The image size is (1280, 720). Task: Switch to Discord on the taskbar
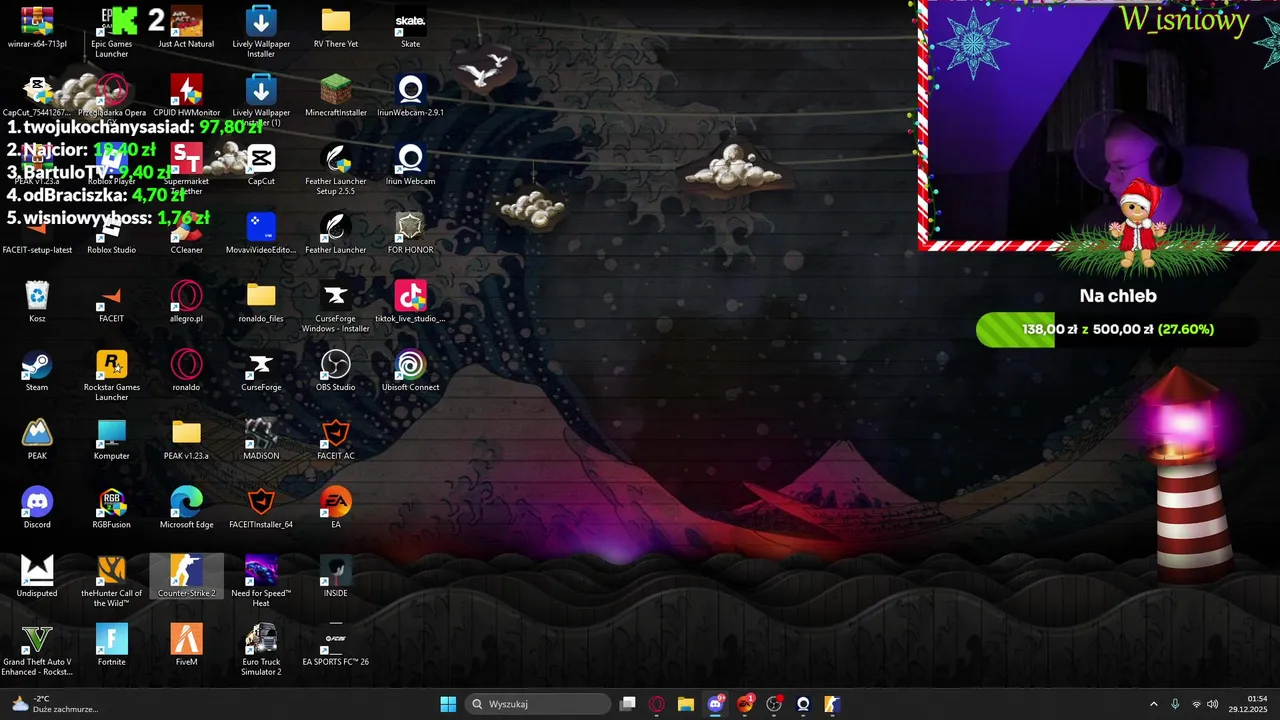click(x=715, y=704)
